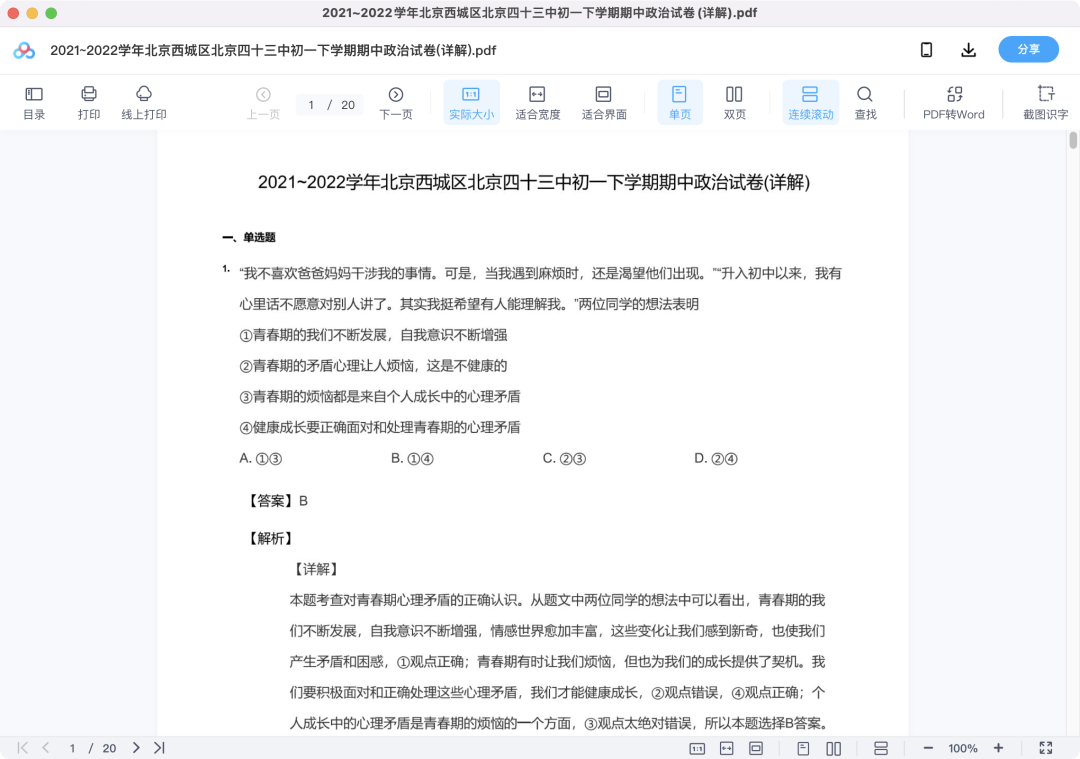Click the mobile device icon in header

click(926, 50)
